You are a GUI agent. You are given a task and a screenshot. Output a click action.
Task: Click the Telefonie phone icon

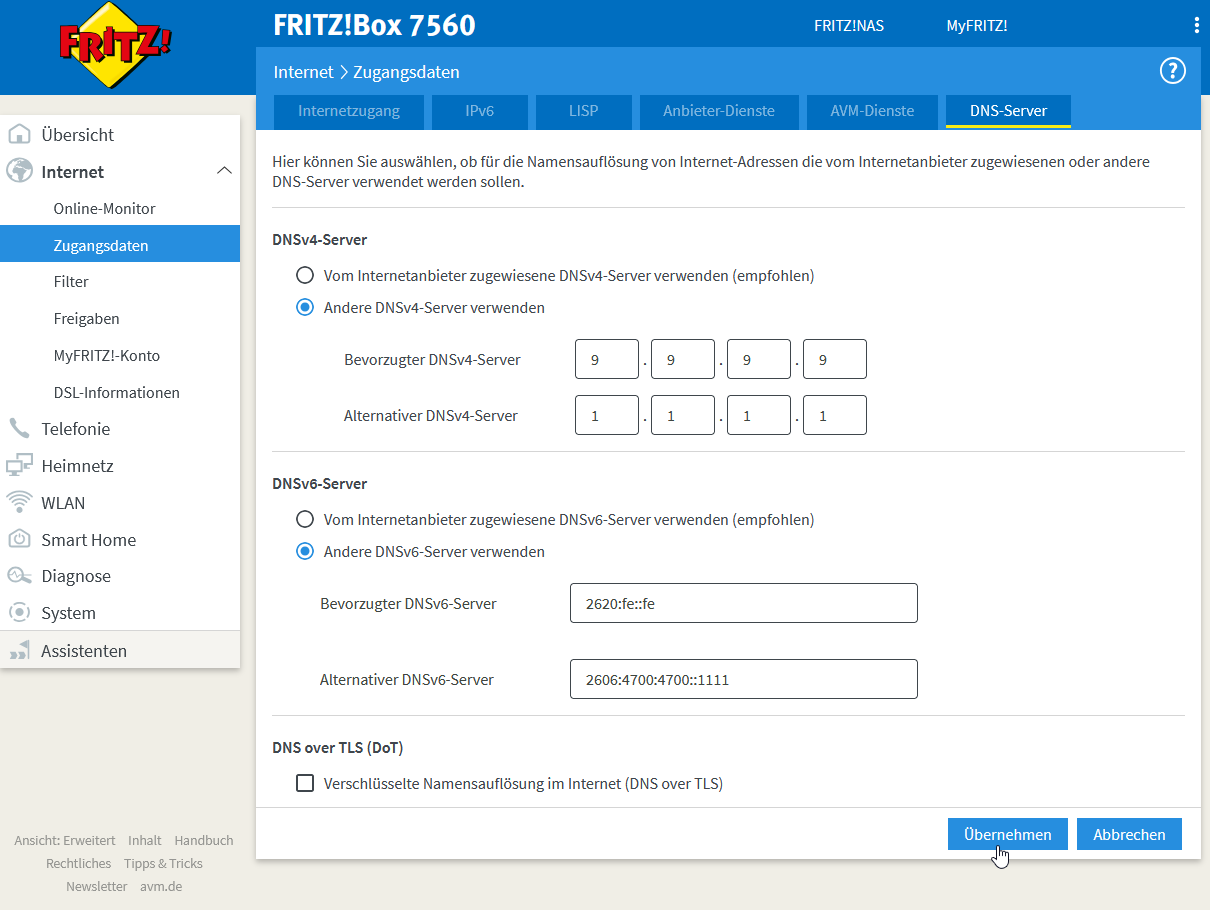[x=21, y=428]
